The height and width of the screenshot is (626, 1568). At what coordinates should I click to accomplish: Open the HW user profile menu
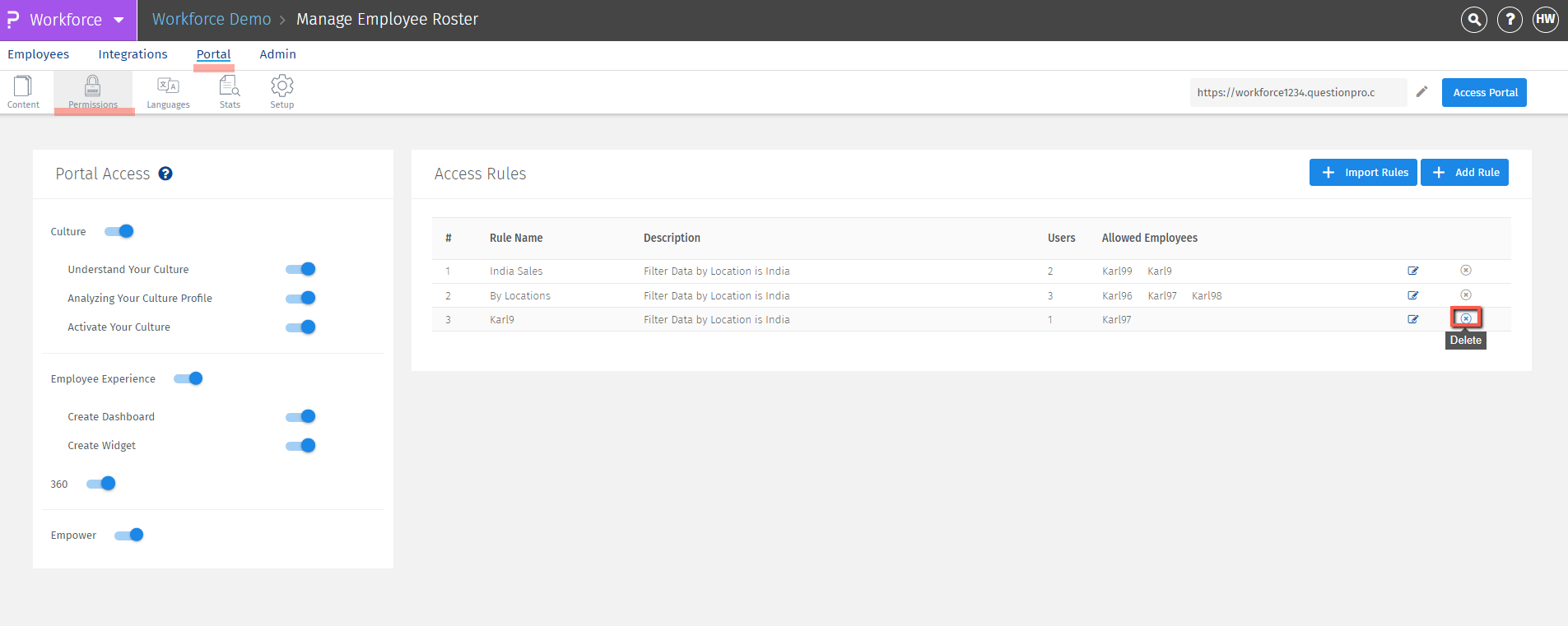click(1545, 20)
